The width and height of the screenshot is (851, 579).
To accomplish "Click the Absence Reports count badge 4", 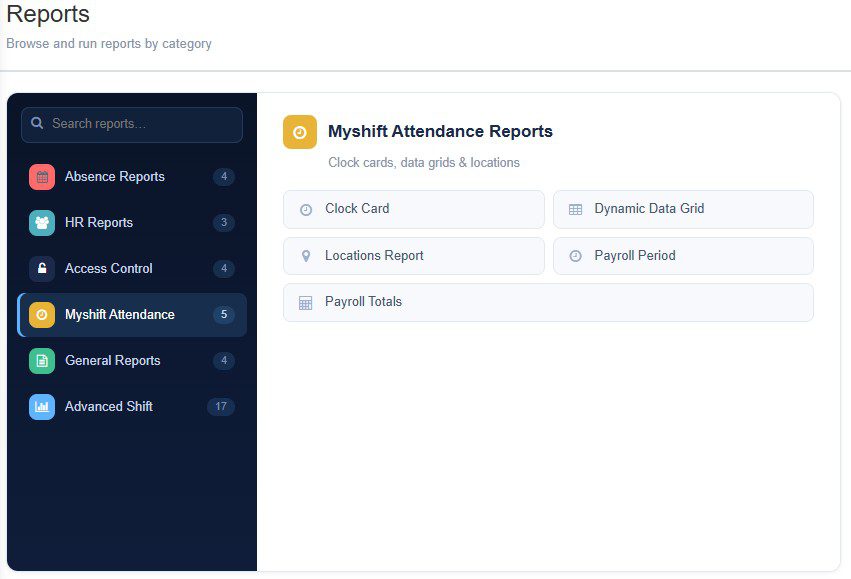I will point(224,177).
